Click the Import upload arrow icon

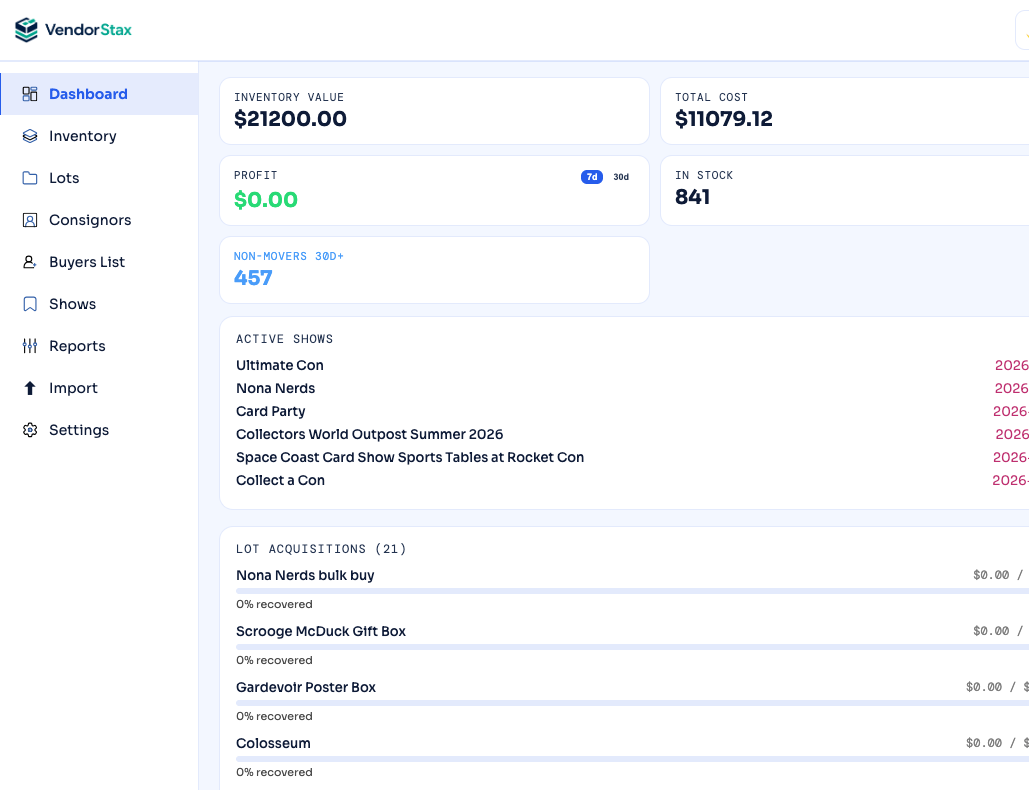click(30, 388)
